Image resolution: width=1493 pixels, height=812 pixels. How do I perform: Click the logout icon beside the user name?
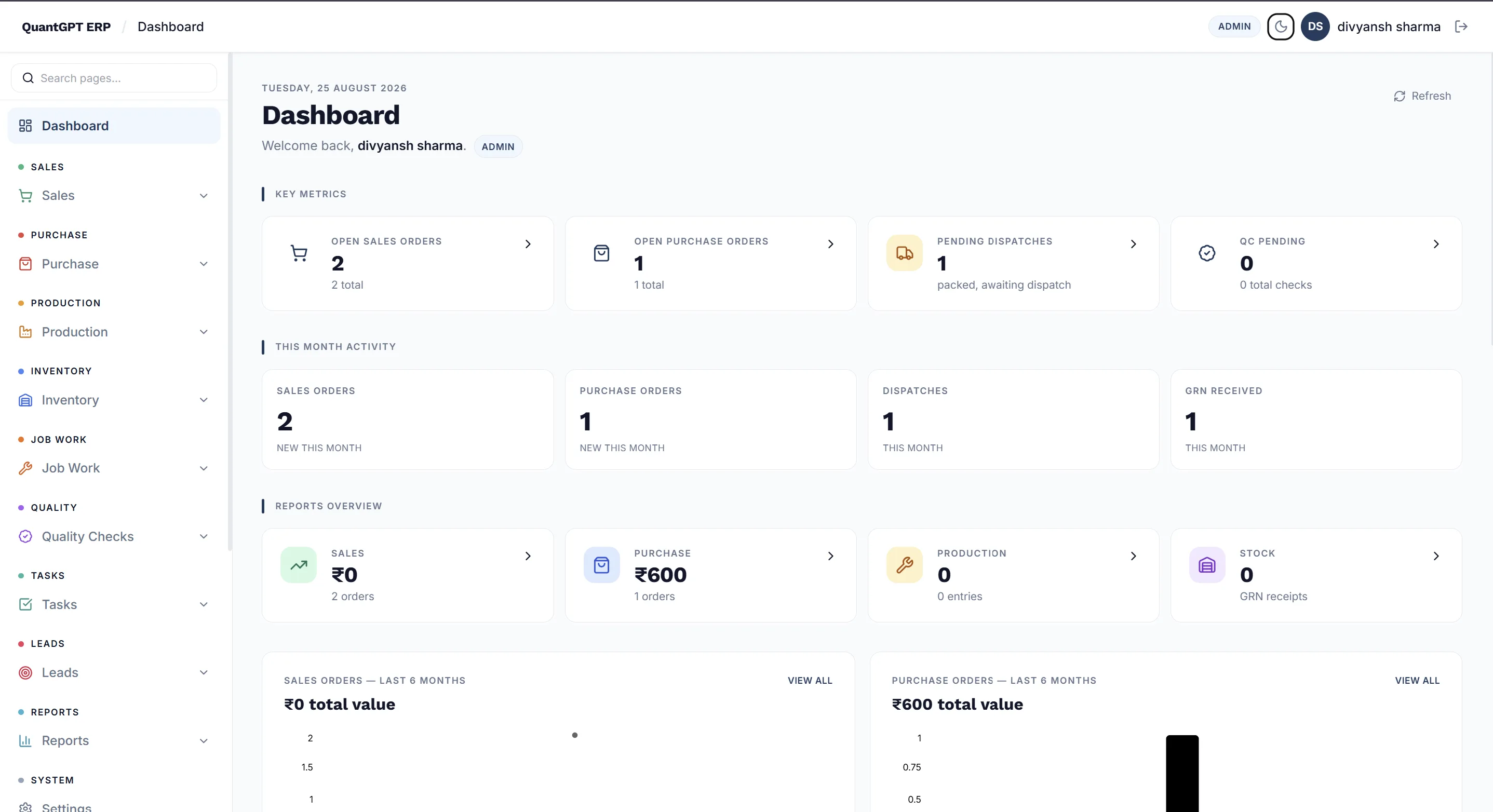tap(1461, 26)
